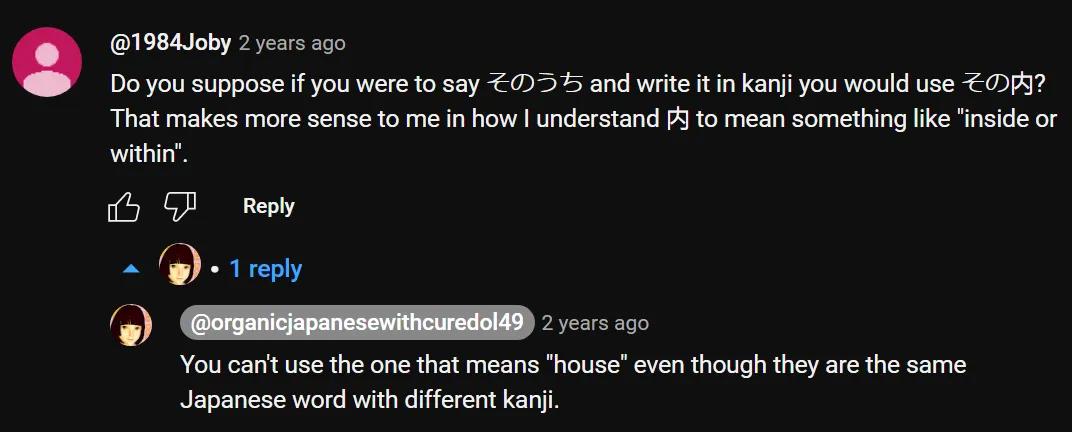Click the reply author's avatar beside @organicjapanesewithcuredol49
The image size is (1072, 432).
click(x=130, y=324)
